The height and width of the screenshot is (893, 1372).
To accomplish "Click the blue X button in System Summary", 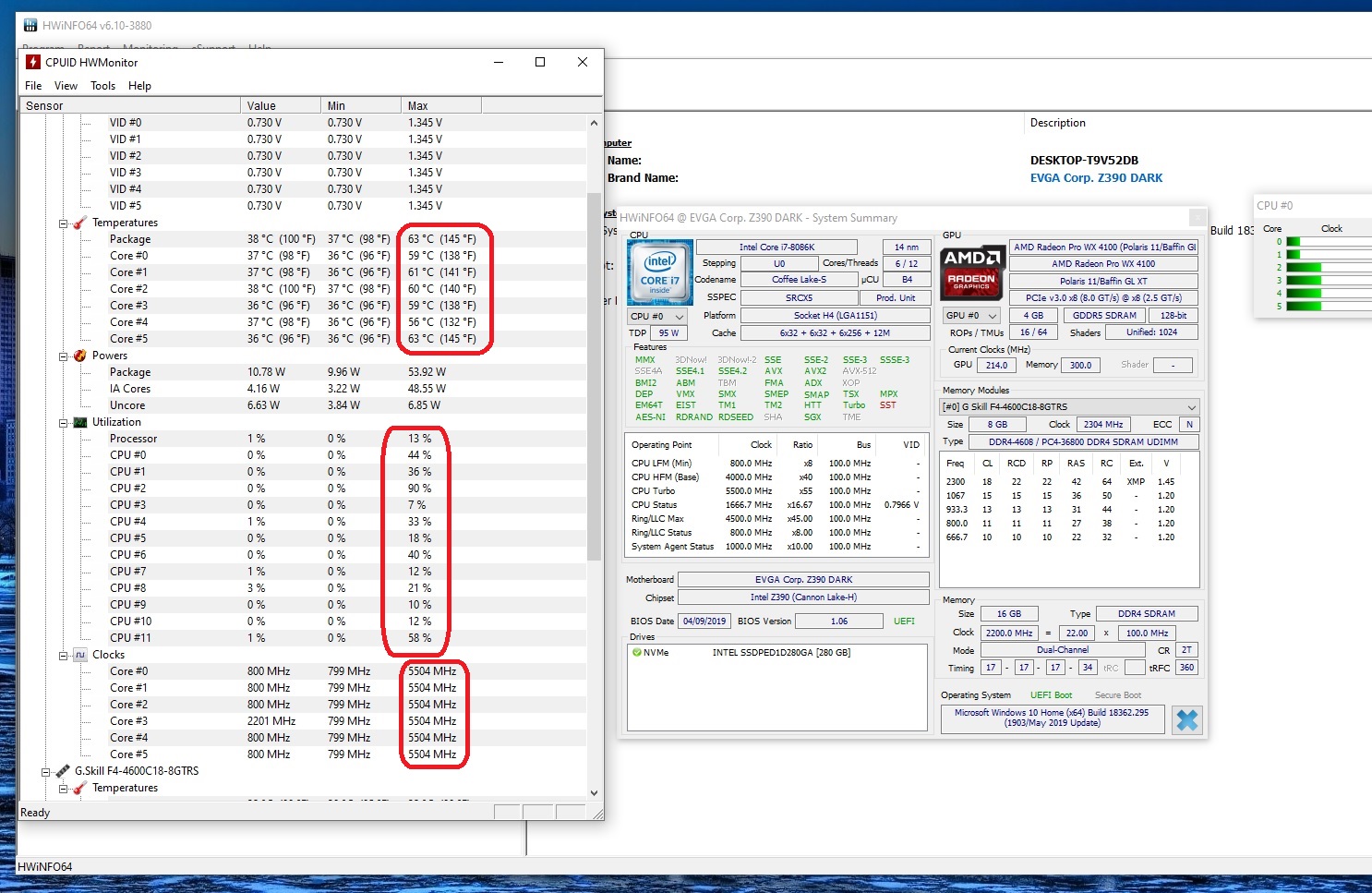I will click(1187, 719).
